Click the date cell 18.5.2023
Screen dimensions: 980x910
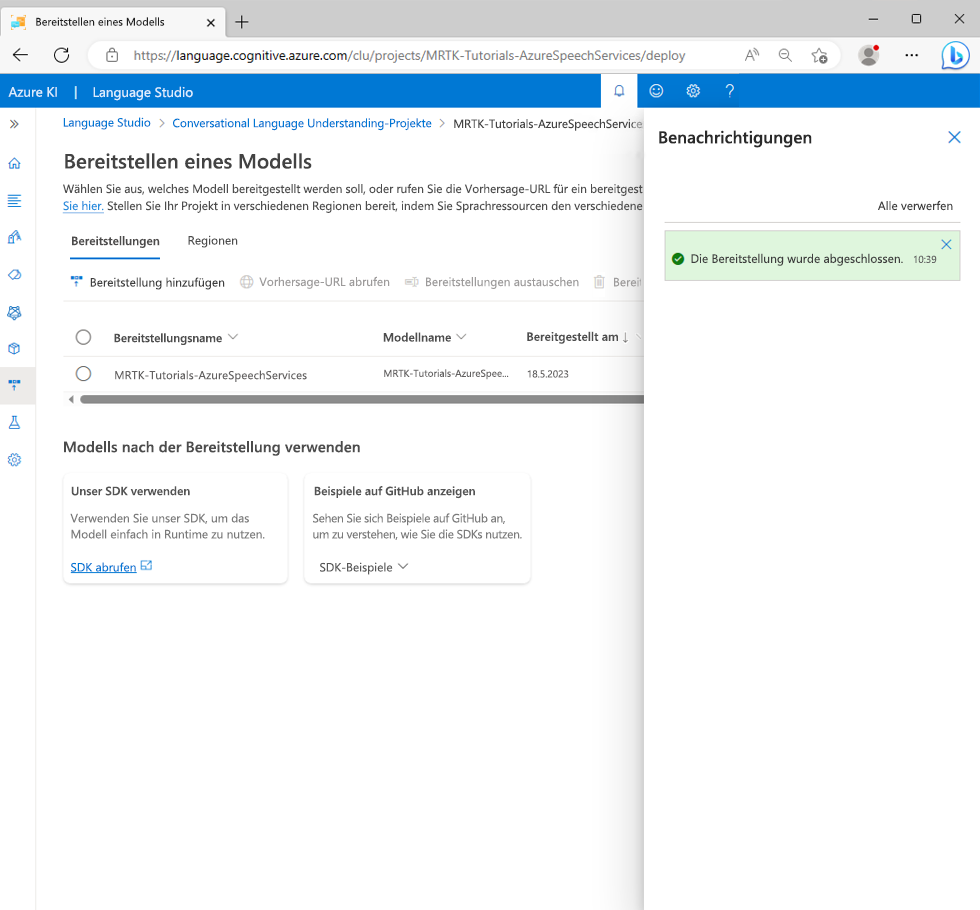click(x=548, y=374)
